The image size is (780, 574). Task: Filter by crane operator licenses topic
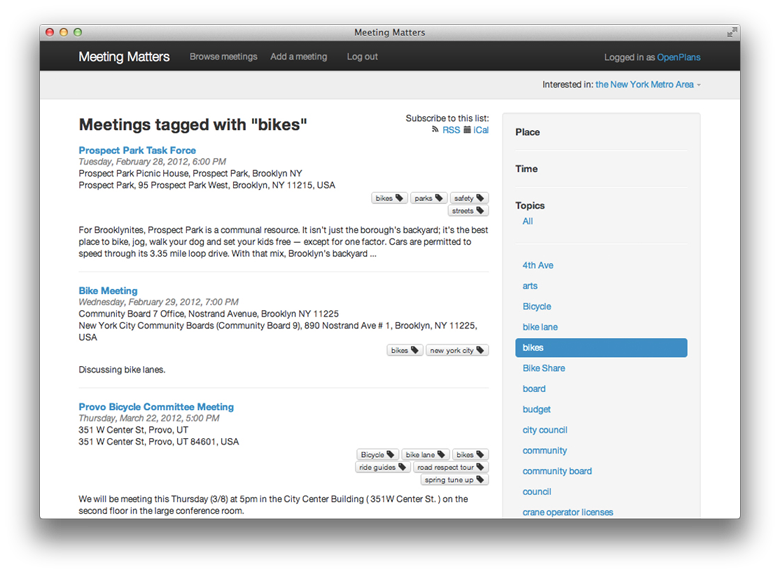click(568, 512)
